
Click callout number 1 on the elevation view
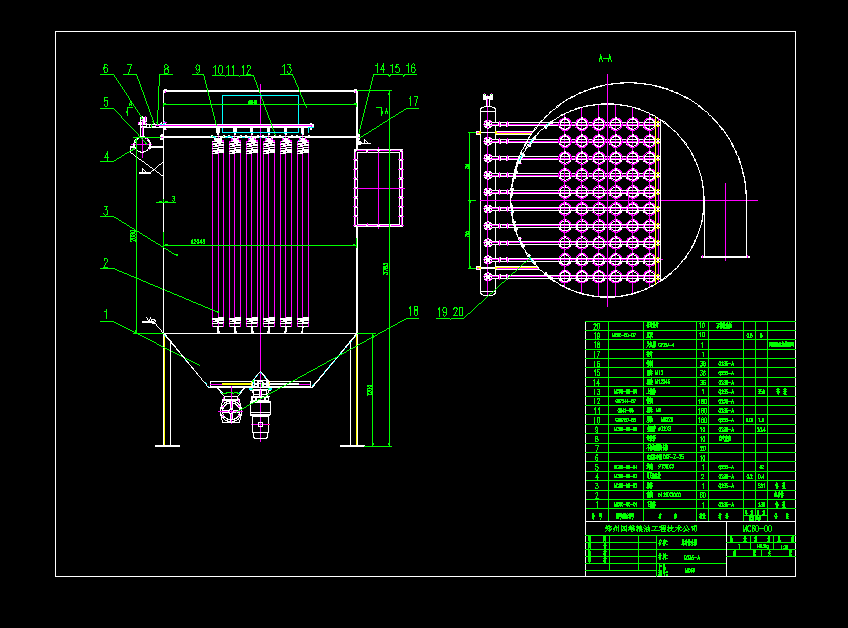pos(106,314)
